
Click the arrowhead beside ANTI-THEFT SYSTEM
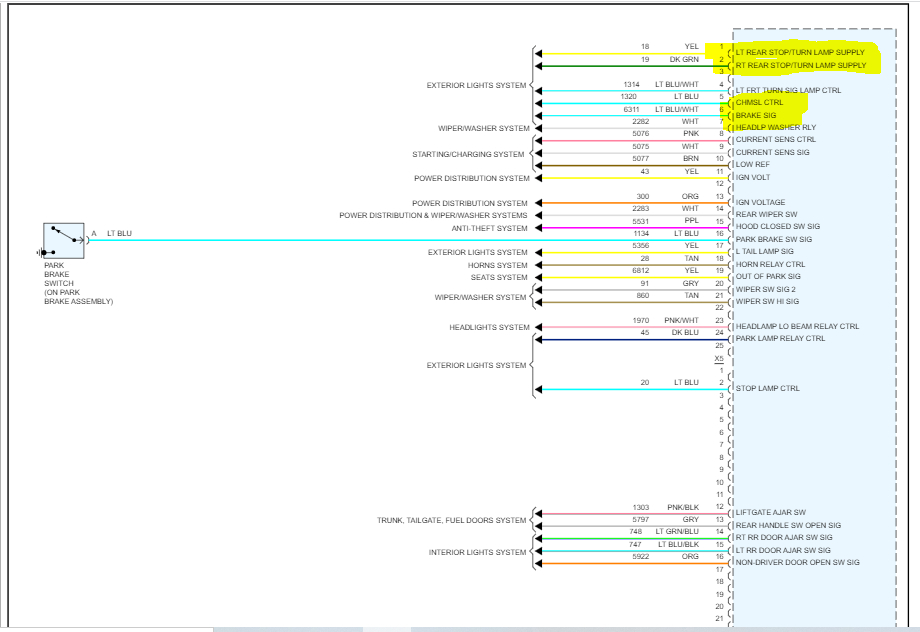point(538,228)
